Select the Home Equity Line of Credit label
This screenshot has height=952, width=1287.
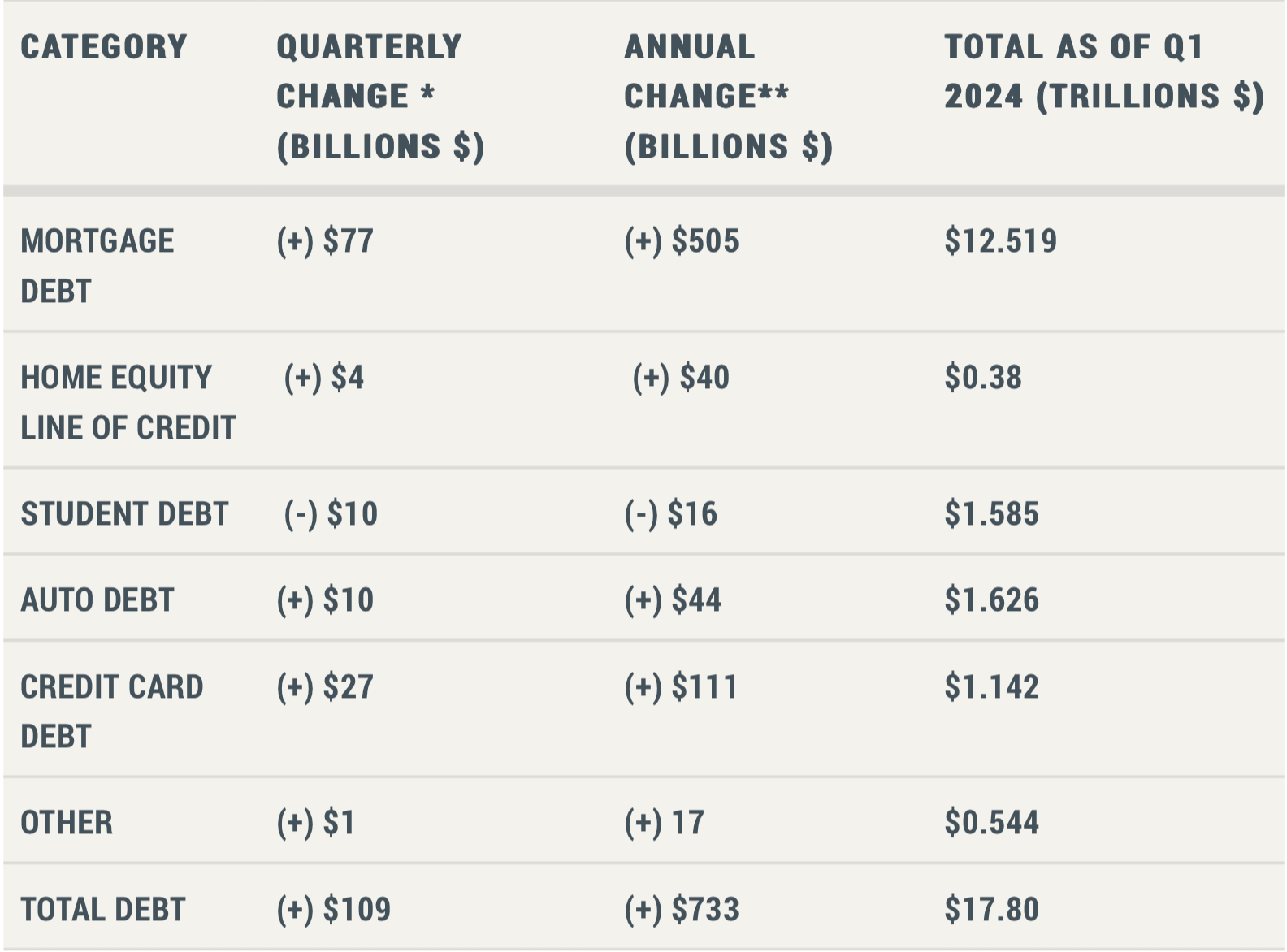click(128, 402)
